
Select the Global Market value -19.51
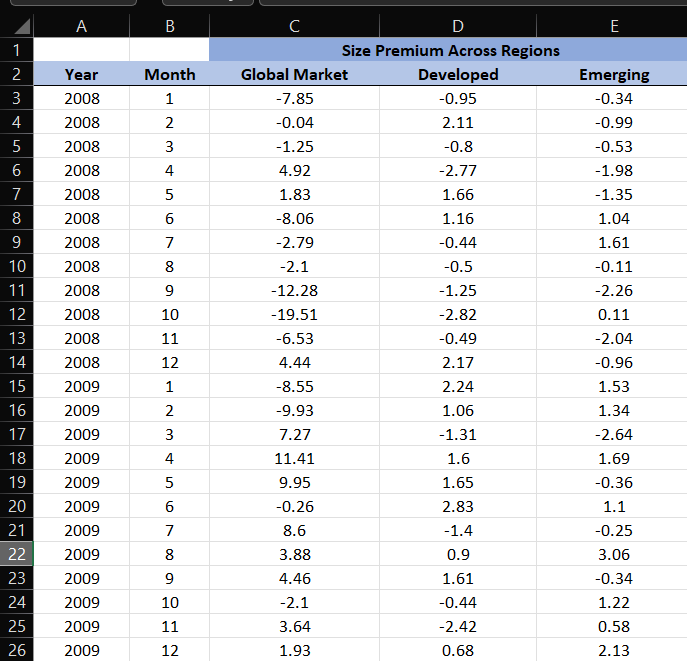[x=294, y=315]
